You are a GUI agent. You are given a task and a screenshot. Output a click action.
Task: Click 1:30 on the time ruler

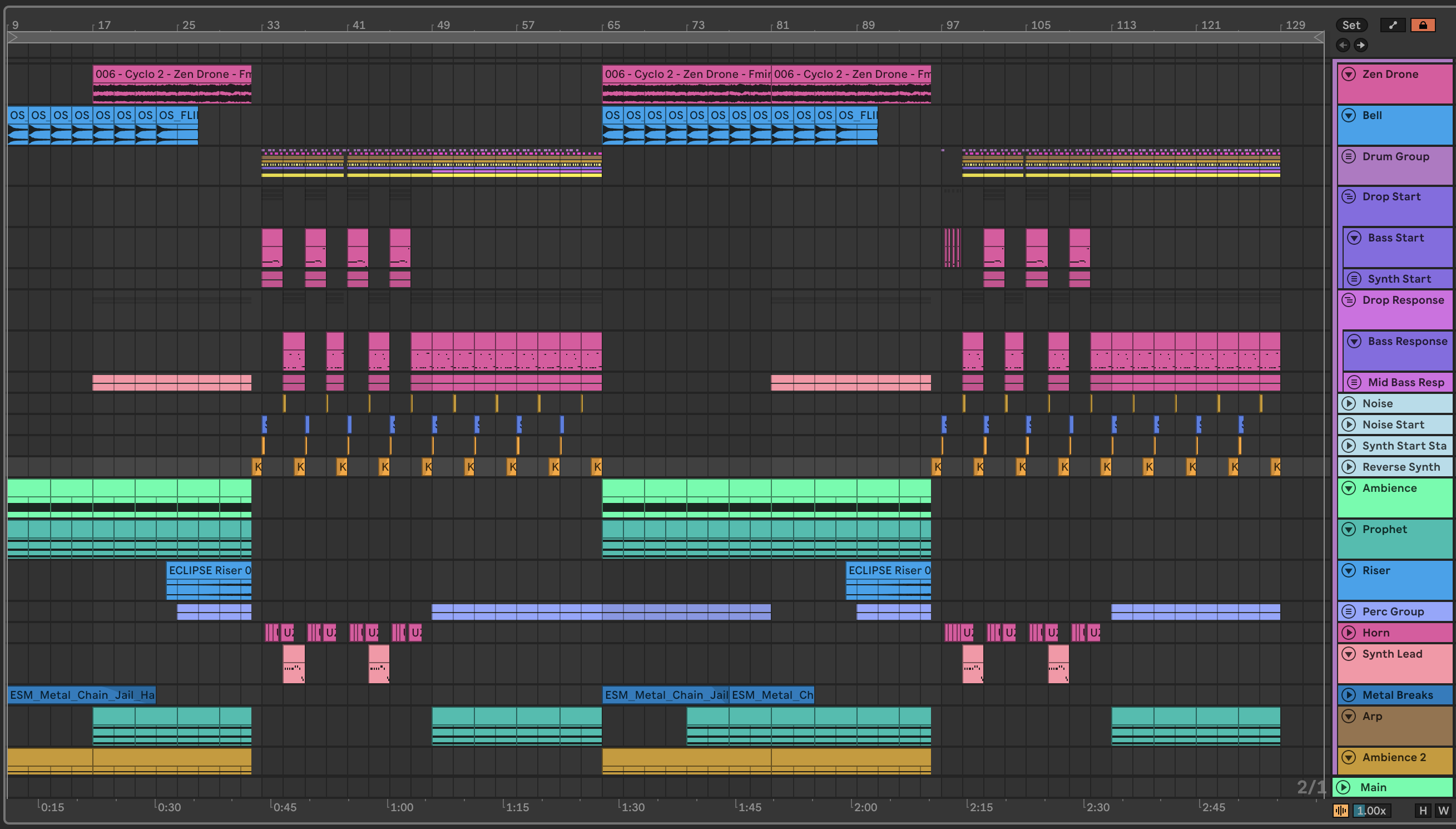tap(633, 807)
